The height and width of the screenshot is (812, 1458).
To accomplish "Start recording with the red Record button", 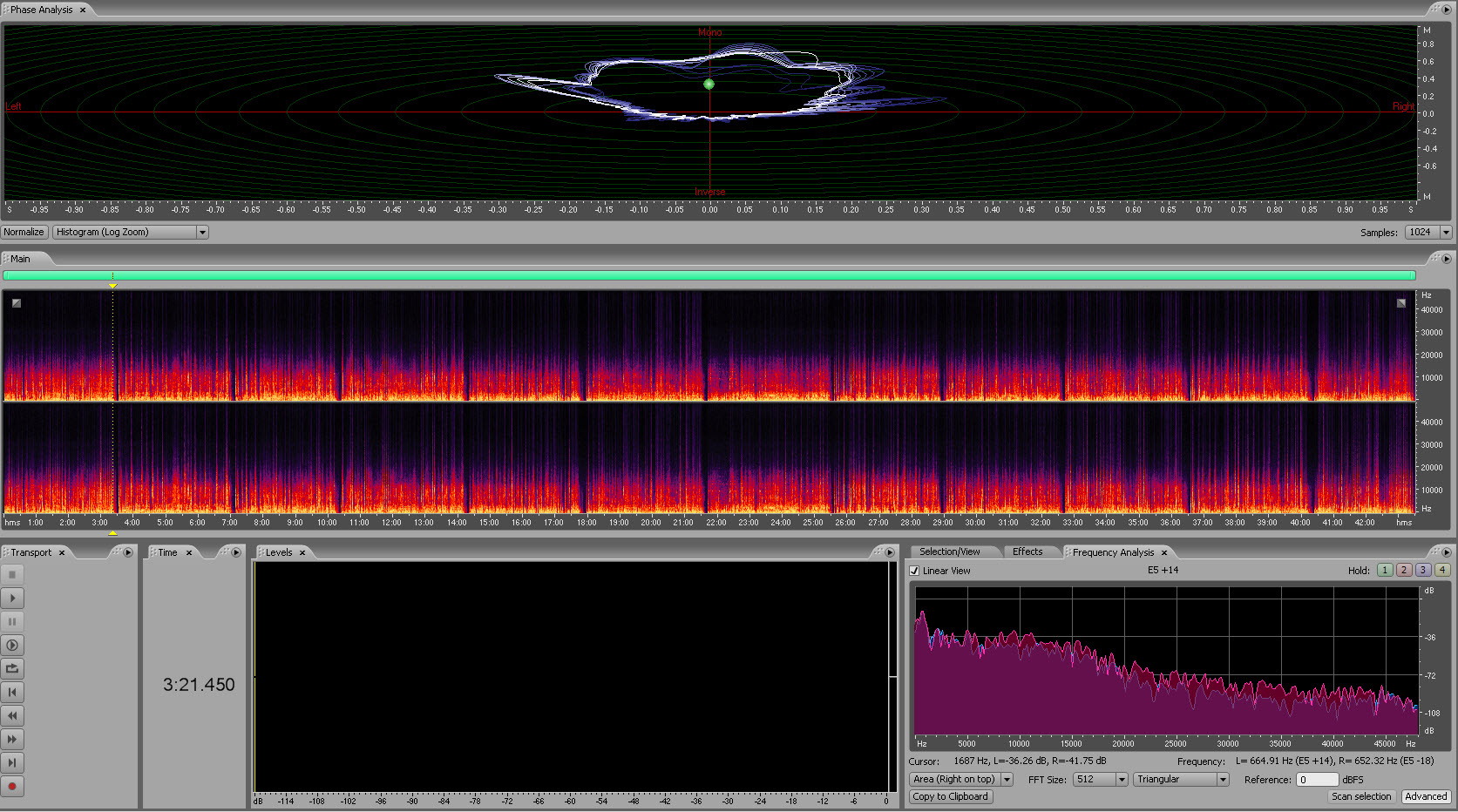I will tap(12, 787).
